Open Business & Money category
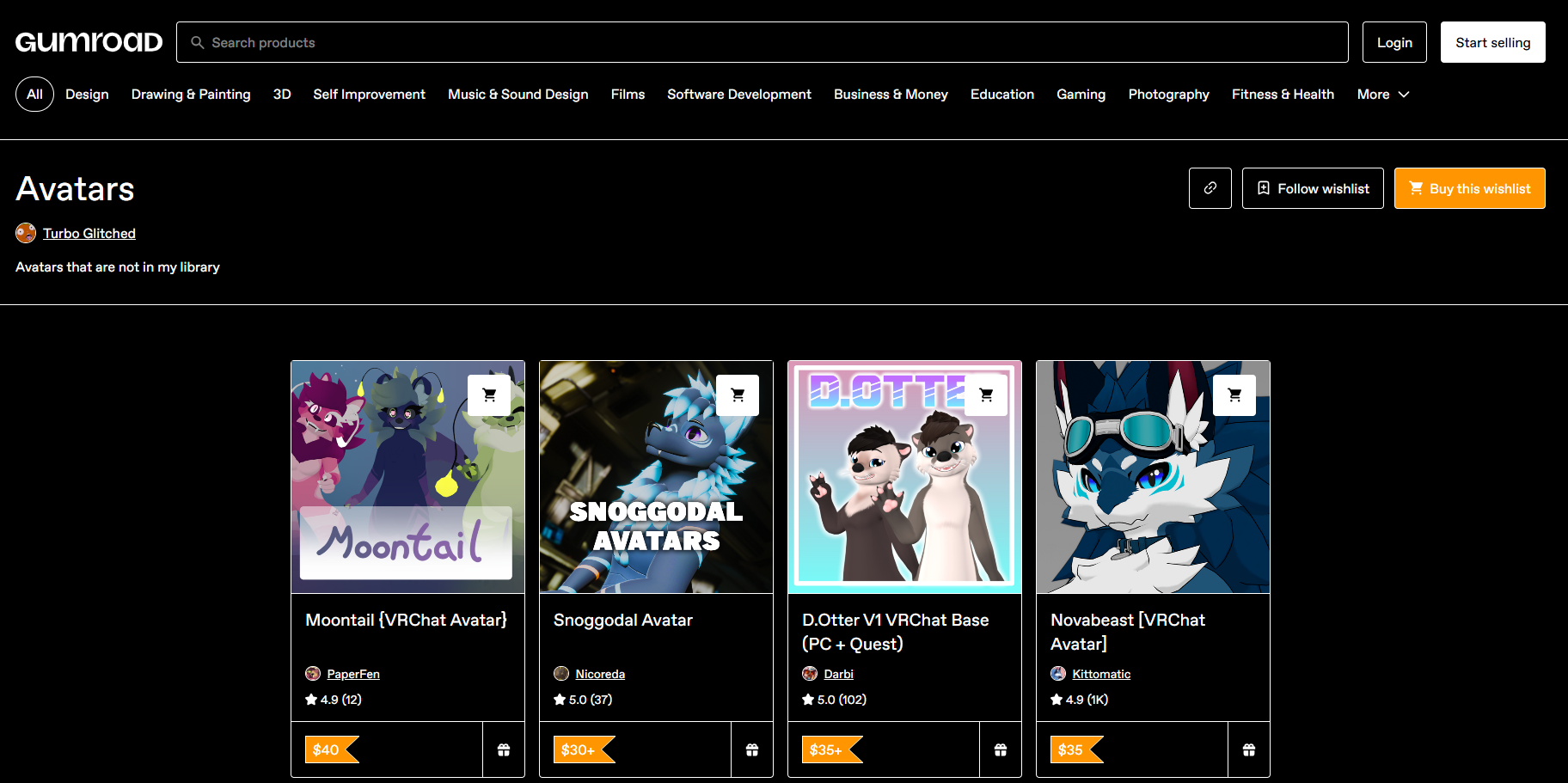This screenshot has width=1568, height=783. point(891,95)
